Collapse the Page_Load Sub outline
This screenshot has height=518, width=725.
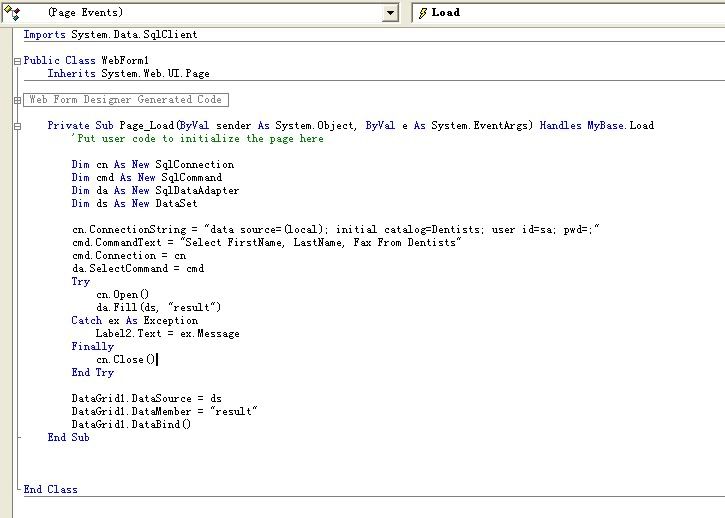point(18,126)
